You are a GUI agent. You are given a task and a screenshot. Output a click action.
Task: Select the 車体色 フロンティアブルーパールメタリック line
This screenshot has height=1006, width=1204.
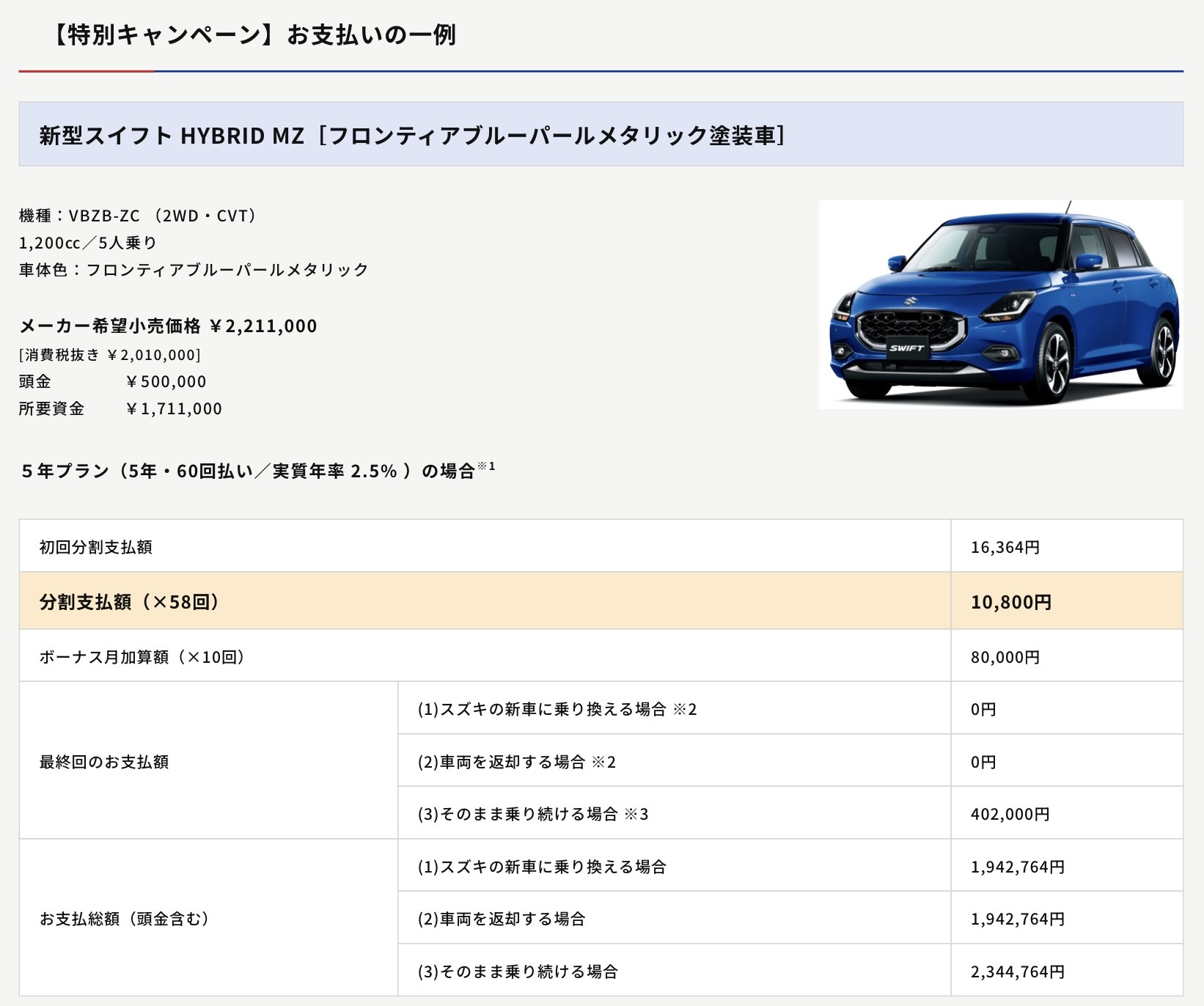tap(194, 270)
